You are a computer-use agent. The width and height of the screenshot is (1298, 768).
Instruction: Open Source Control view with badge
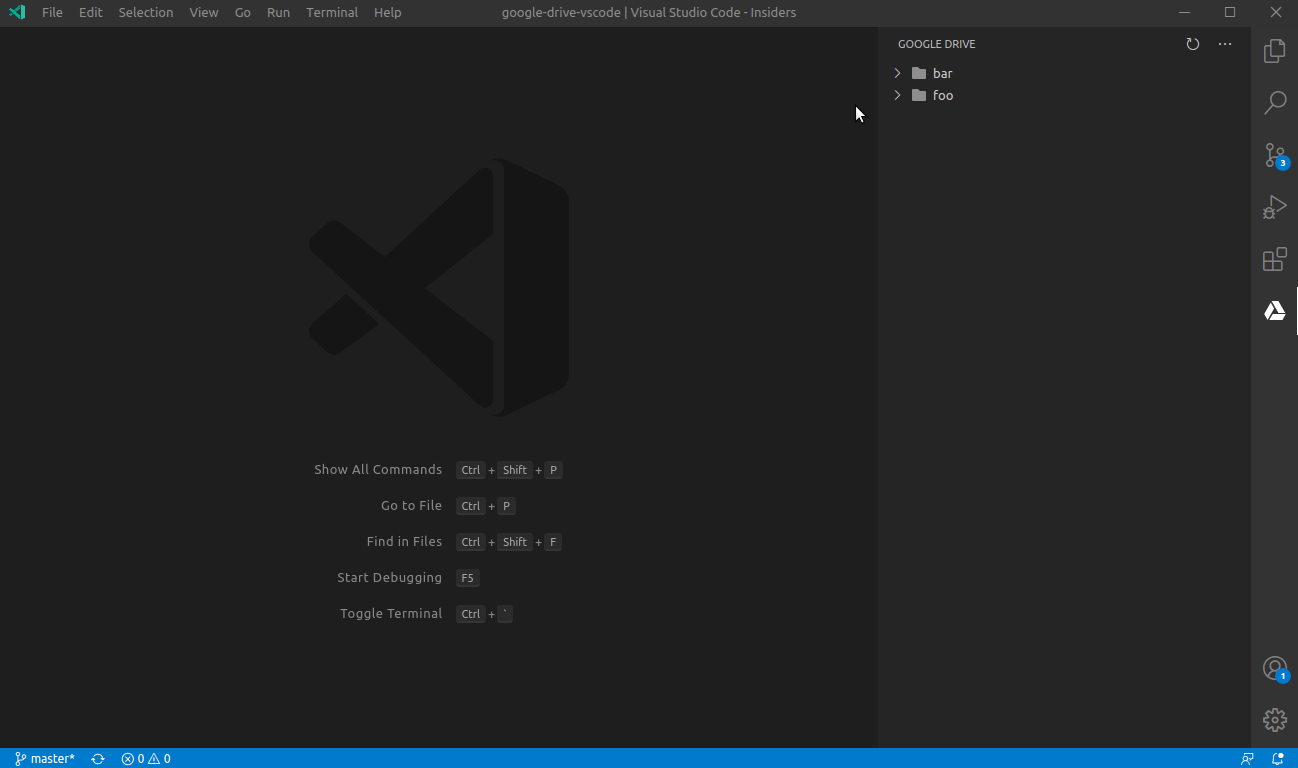(1274, 155)
